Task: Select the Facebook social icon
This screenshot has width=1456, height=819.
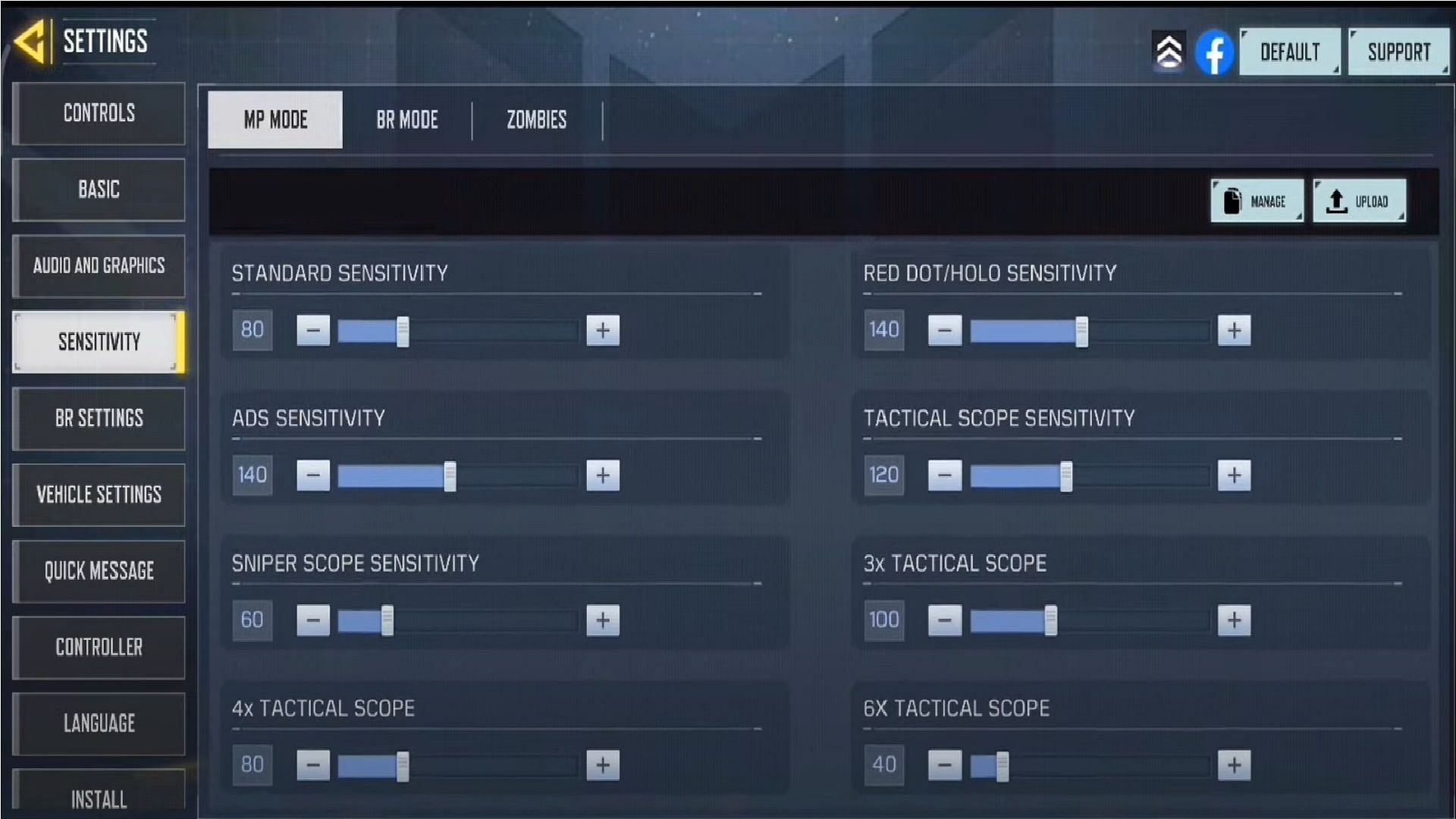Action: click(1212, 52)
